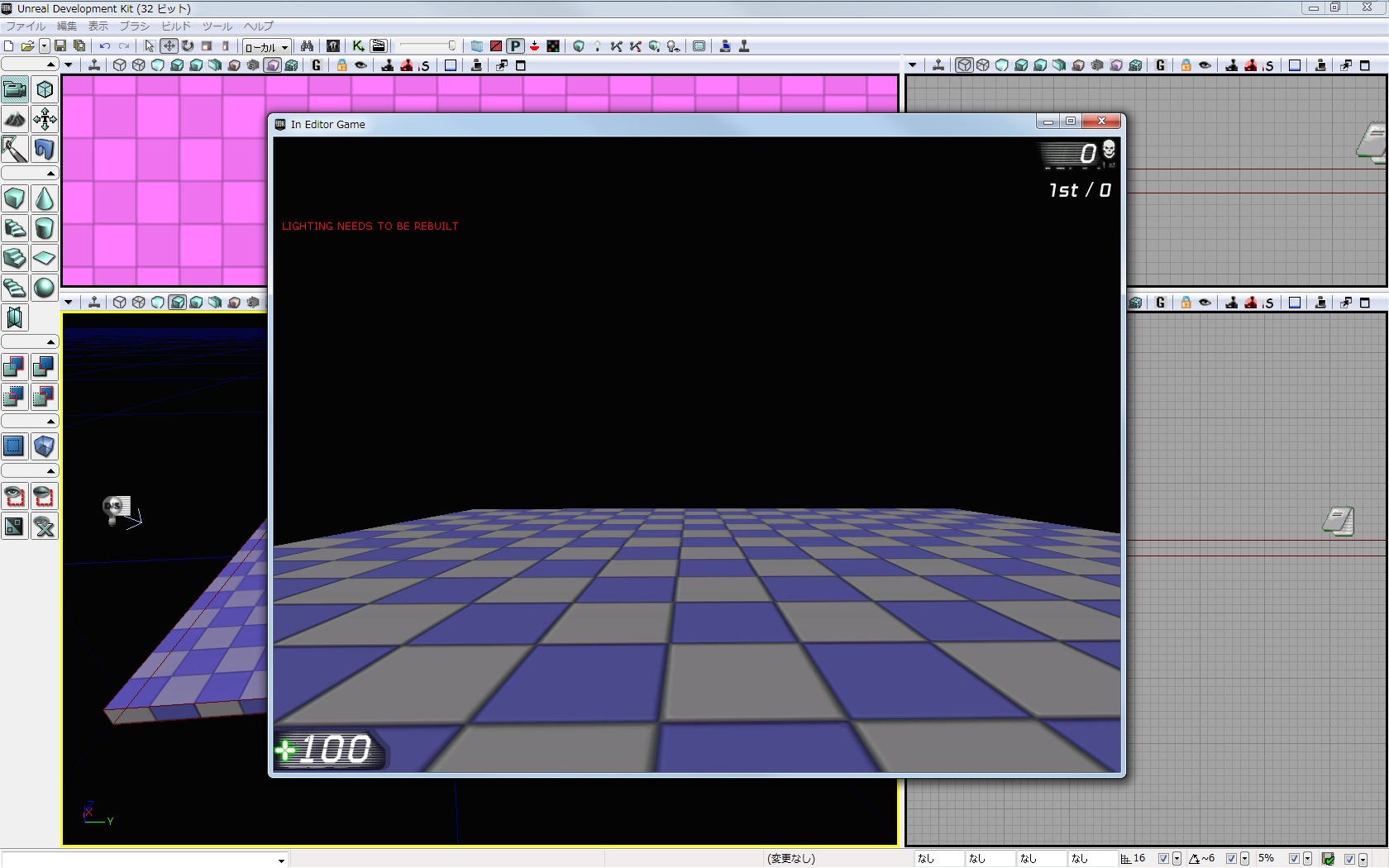Click the toolbar speed slider
Screen dimensions: 1389x868
(x=427, y=46)
